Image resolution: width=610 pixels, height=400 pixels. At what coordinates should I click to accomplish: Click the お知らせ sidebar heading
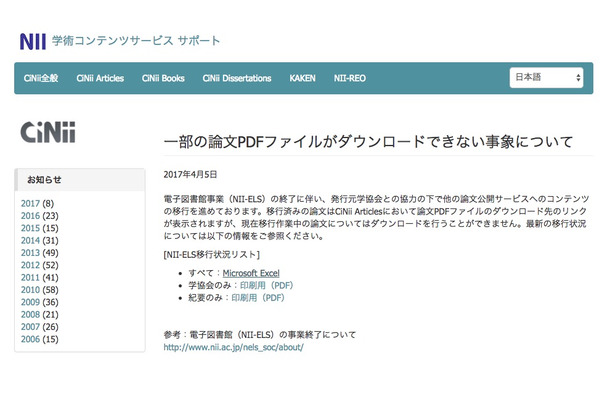(x=44, y=180)
